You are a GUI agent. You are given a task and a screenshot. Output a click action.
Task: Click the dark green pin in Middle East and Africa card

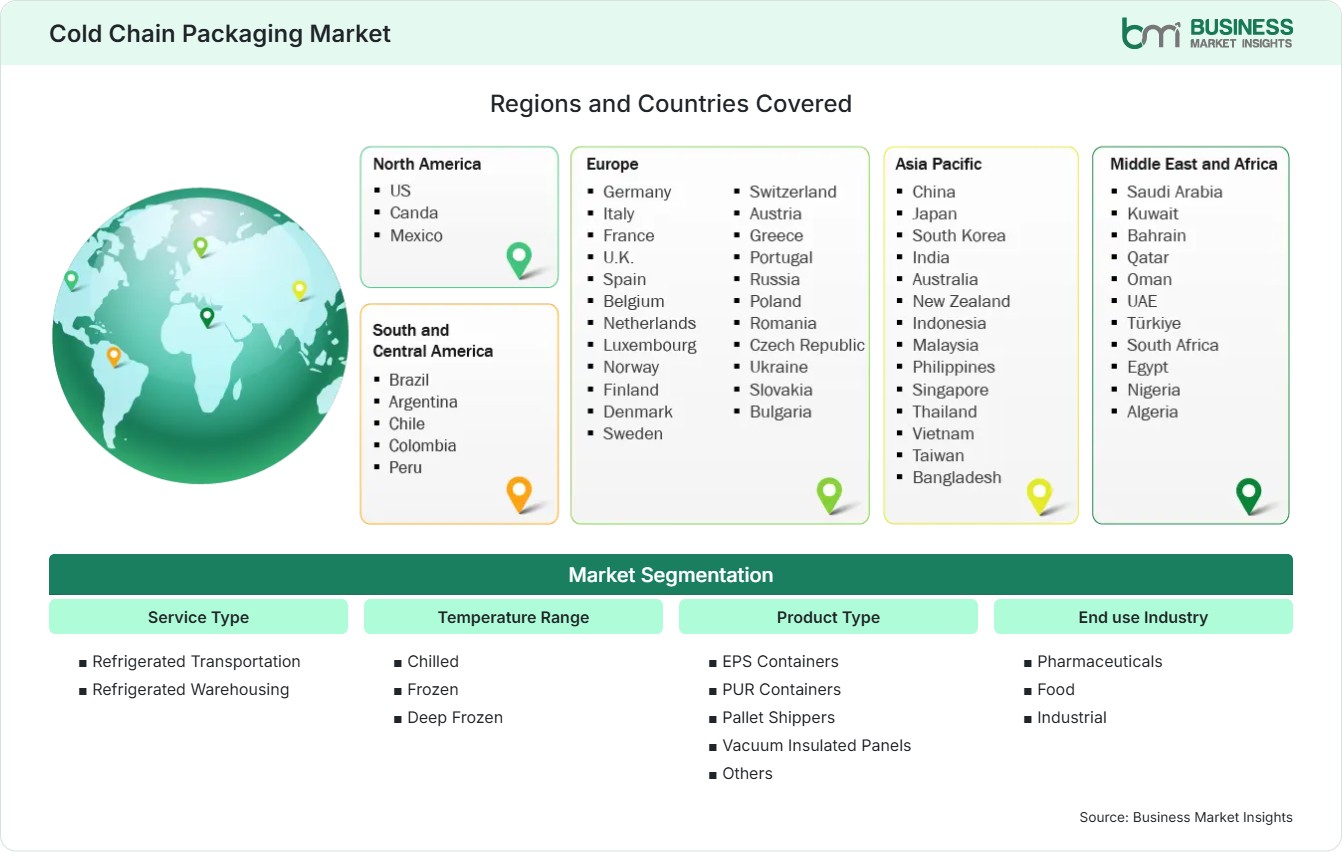point(1249,495)
